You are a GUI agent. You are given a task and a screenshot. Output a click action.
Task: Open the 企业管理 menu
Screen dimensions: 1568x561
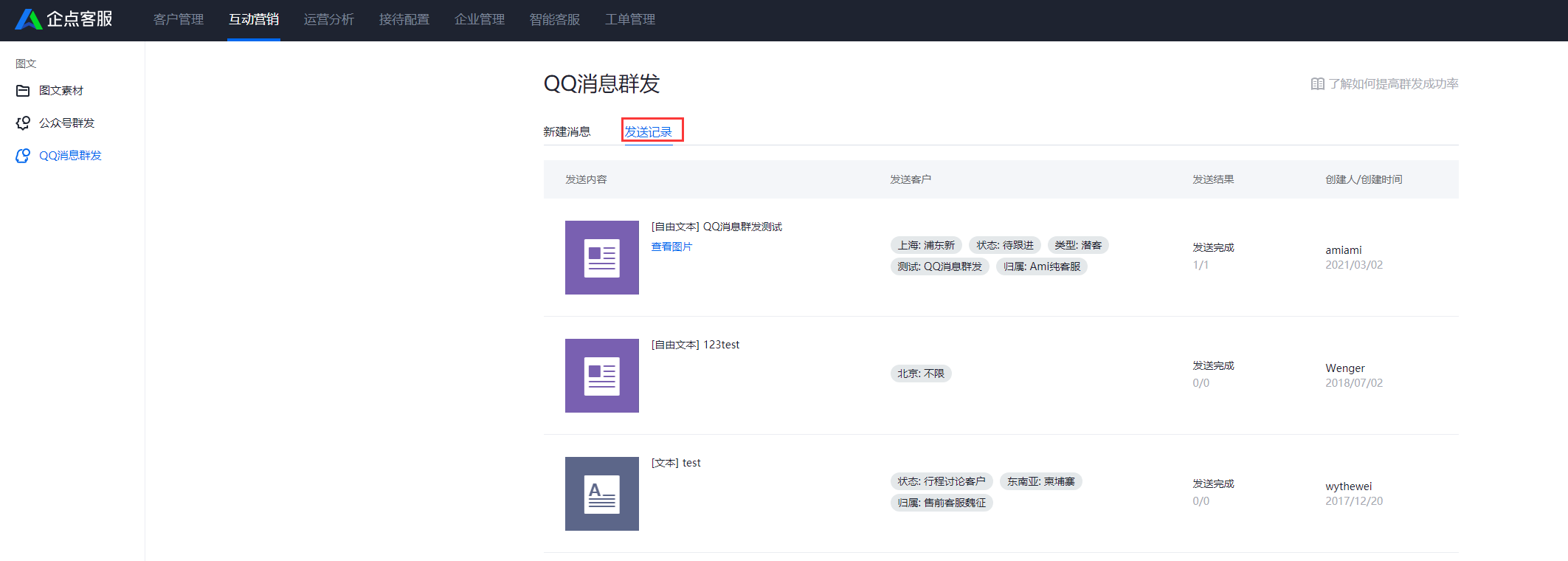point(480,19)
